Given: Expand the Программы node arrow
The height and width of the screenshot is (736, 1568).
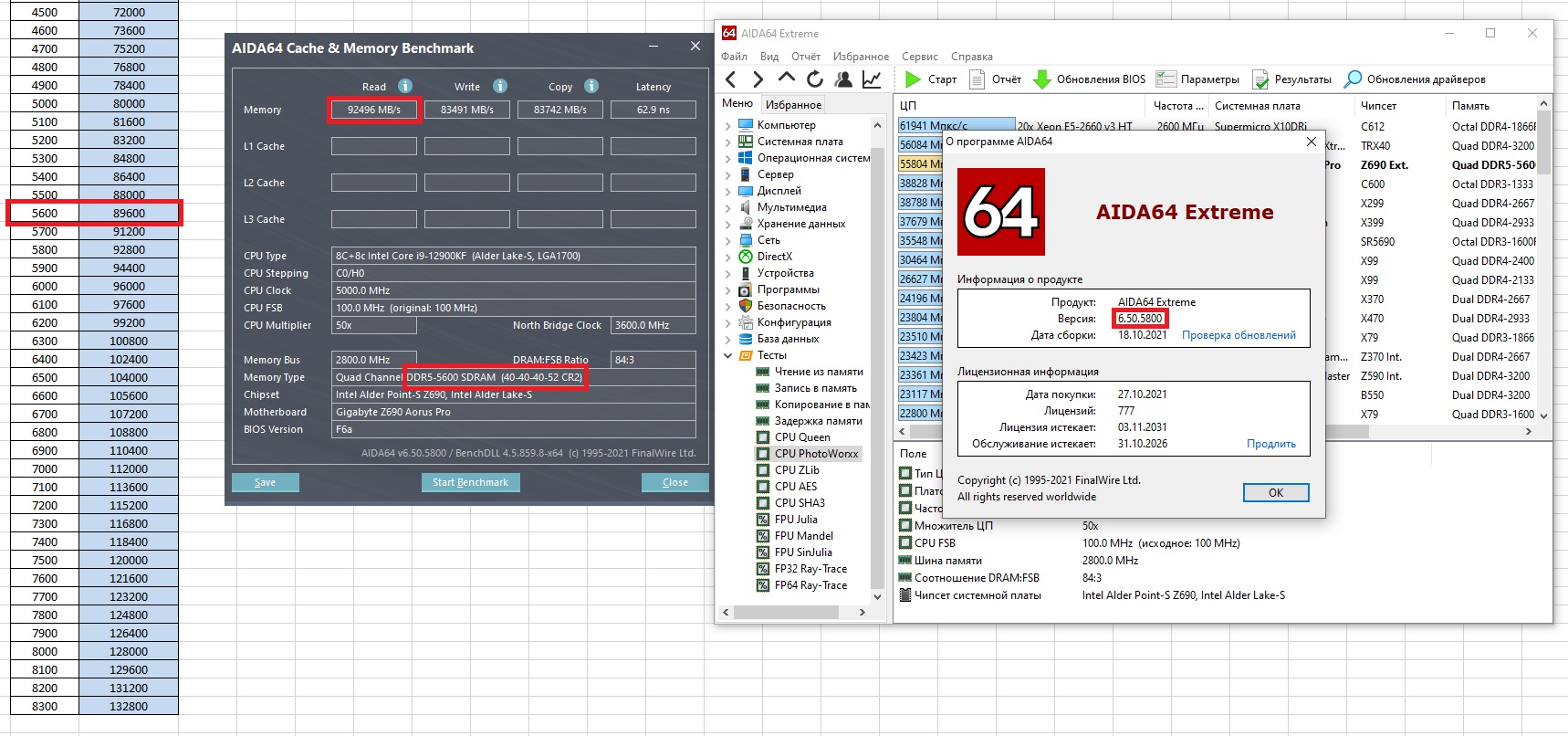Looking at the screenshot, I should coord(727,289).
